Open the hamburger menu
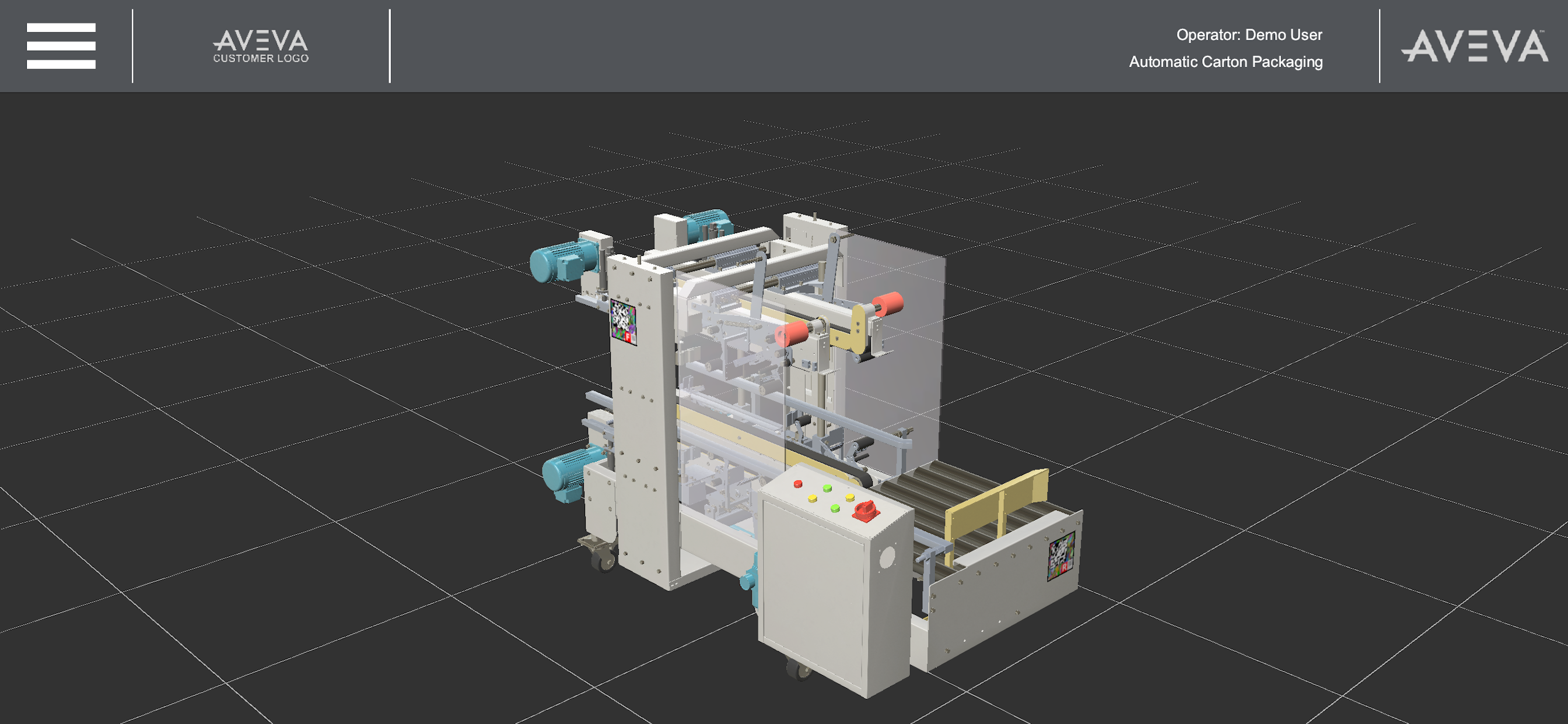This screenshot has height=724, width=1568. click(61, 45)
